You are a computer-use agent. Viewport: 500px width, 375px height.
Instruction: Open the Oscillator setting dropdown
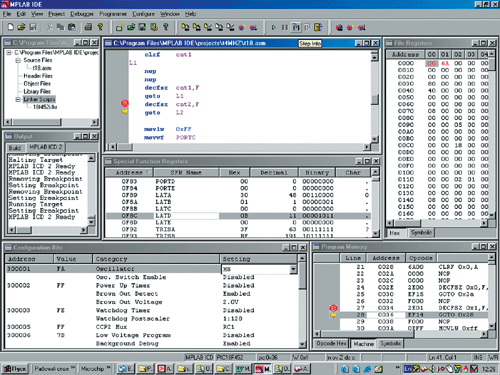pyautogui.click(x=293, y=269)
